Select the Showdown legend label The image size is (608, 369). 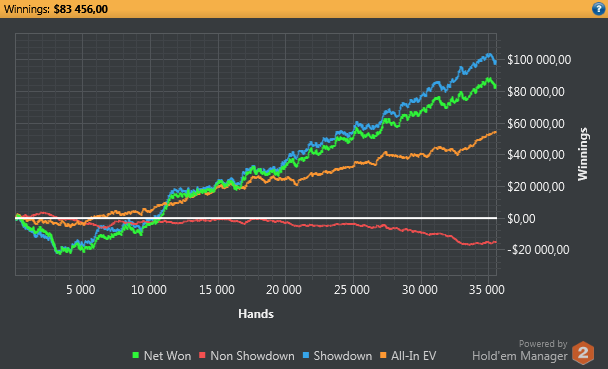click(343, 356)
